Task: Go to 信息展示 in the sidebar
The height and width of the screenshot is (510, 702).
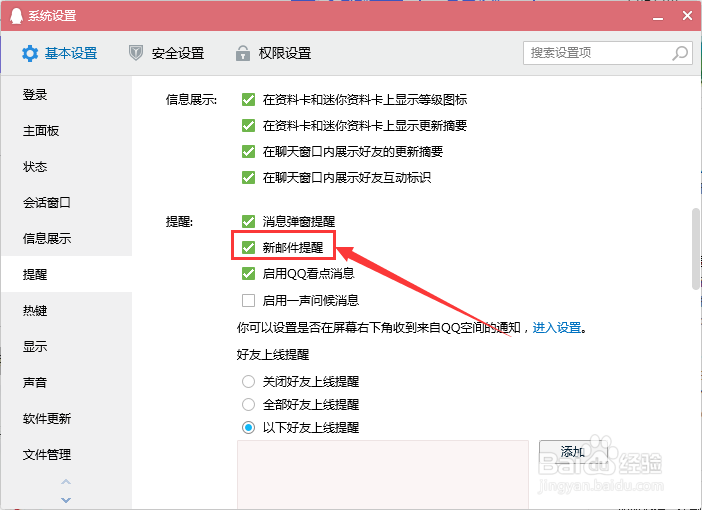Action: tap(66, 238)
